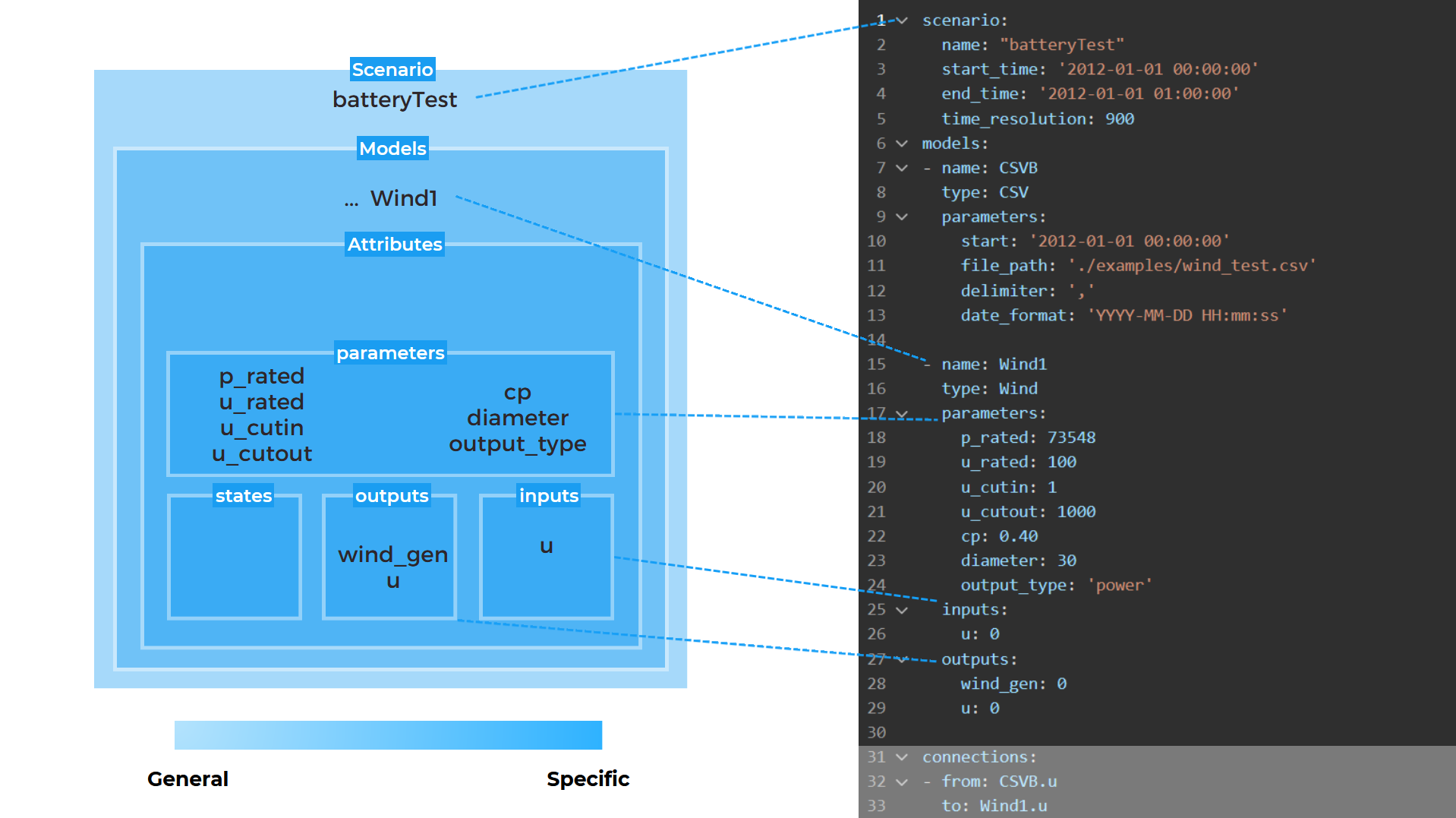
Task: Click the file_path string './examples/wind_test.csv'
Action: coord(1191,266)
